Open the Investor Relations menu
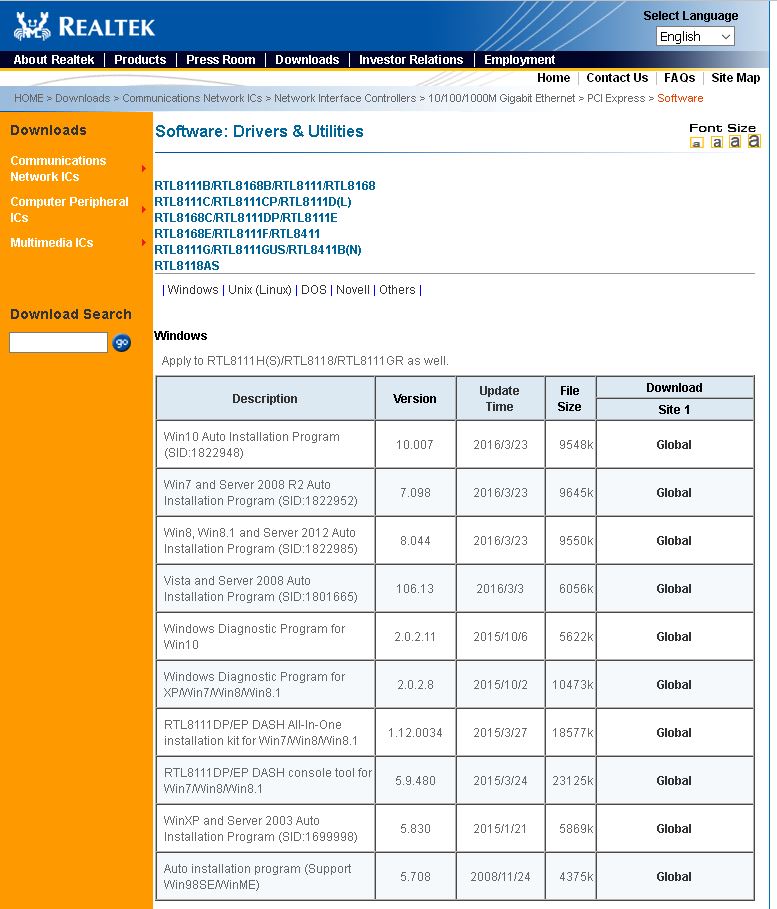Screen dimensions: 777x909 pos(411,60)
